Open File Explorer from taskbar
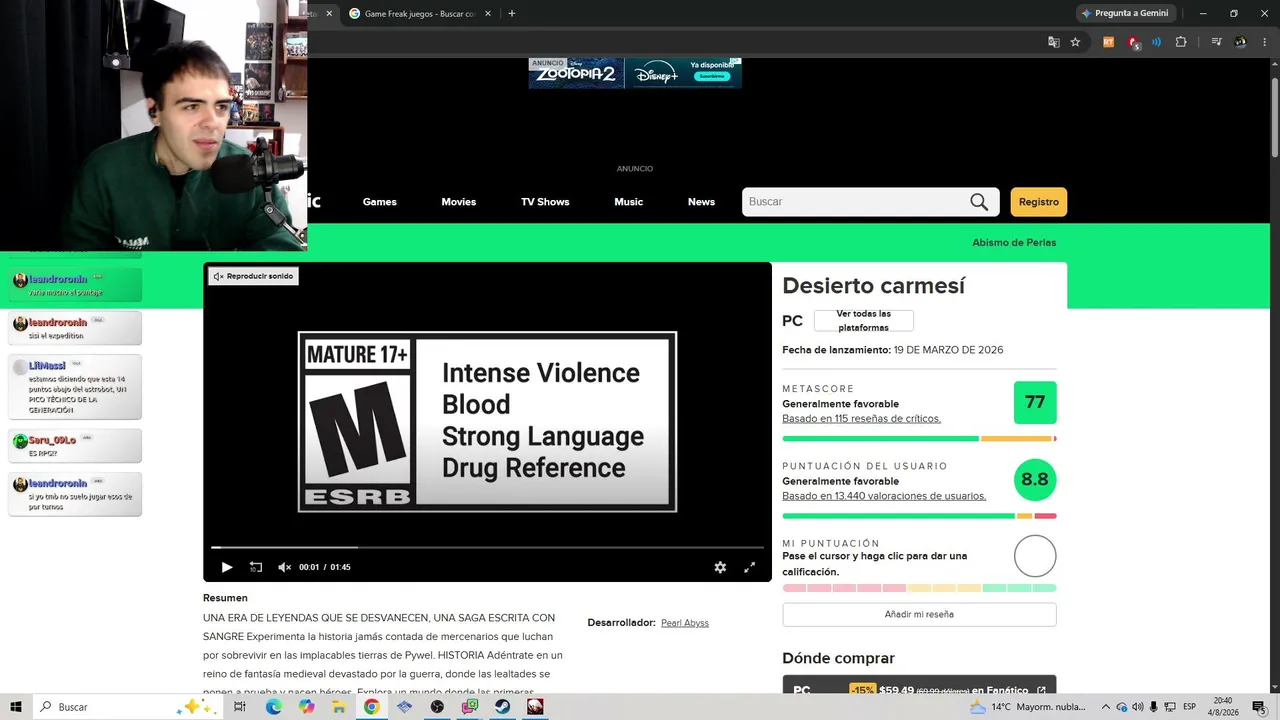The image size is (1280, 720). click(x=339, y=707)
